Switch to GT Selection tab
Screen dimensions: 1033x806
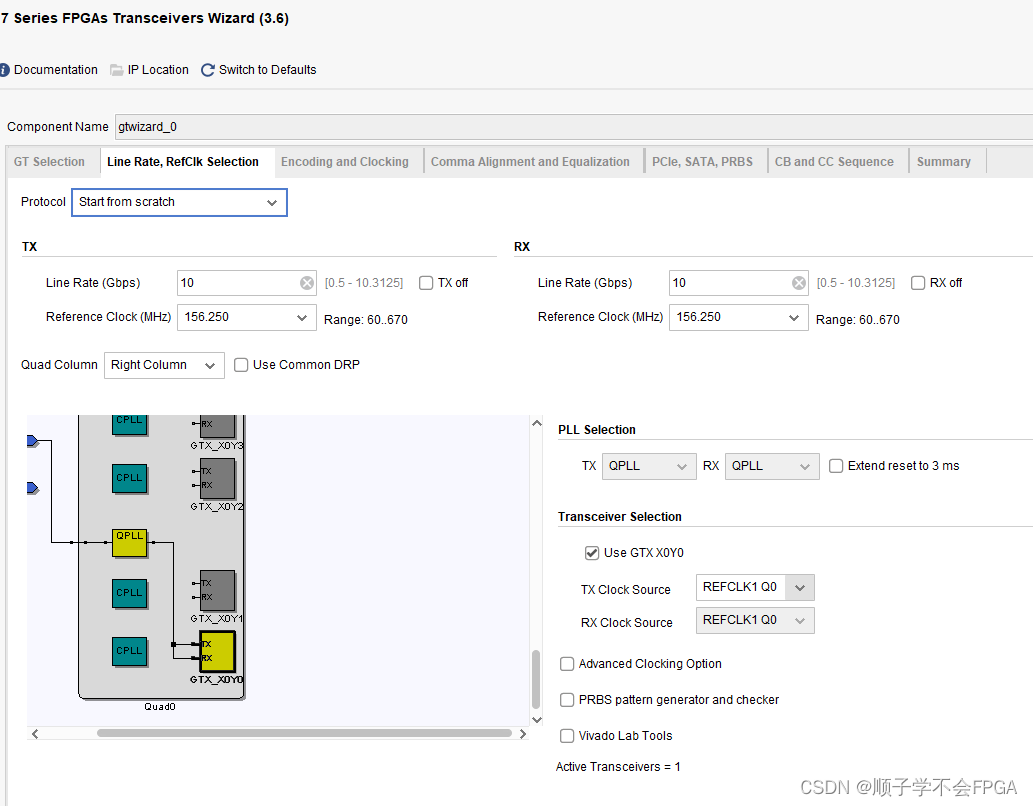click(x=49, y=162)
